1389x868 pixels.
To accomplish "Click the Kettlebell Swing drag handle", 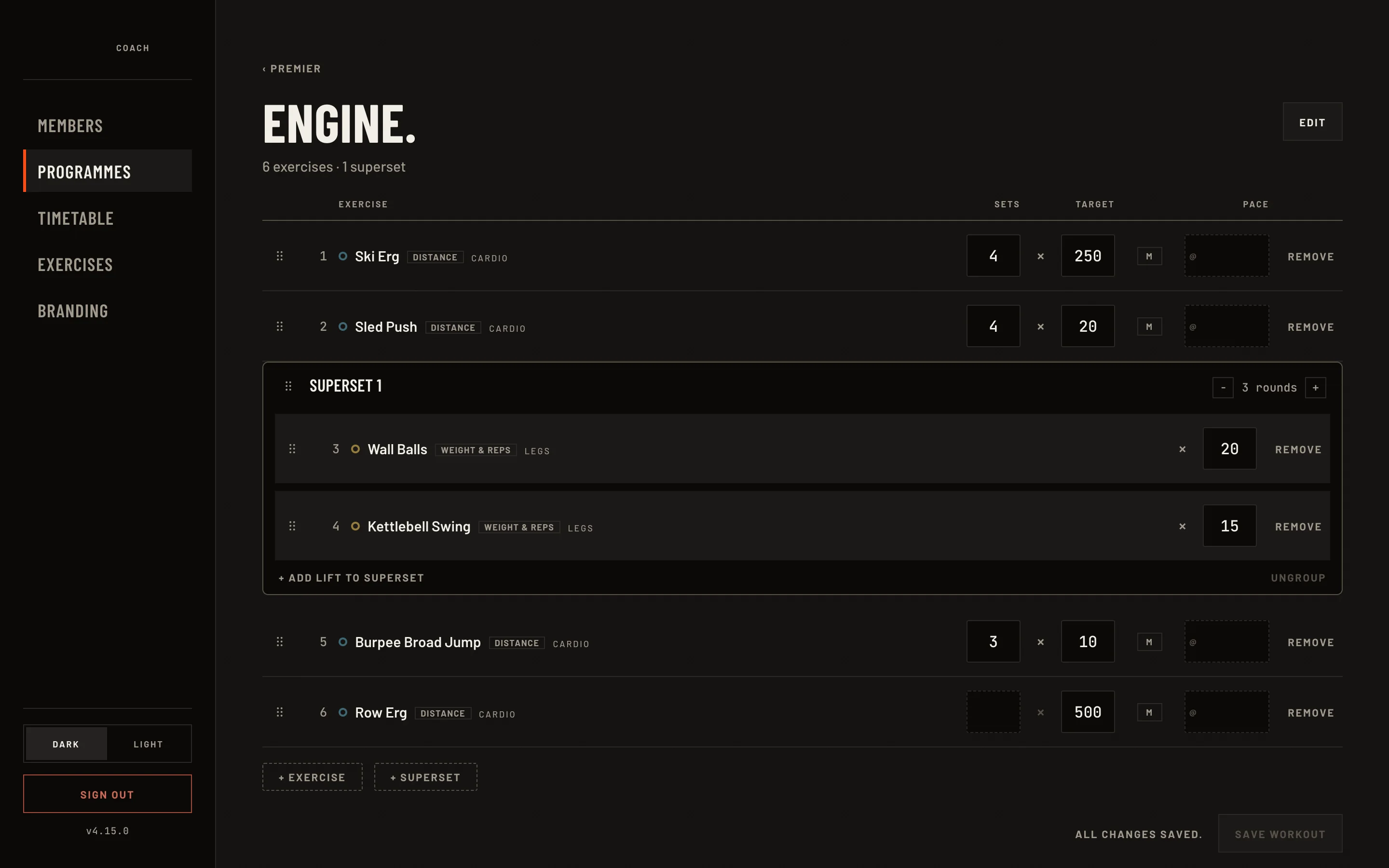I will (x=292, y=526).
